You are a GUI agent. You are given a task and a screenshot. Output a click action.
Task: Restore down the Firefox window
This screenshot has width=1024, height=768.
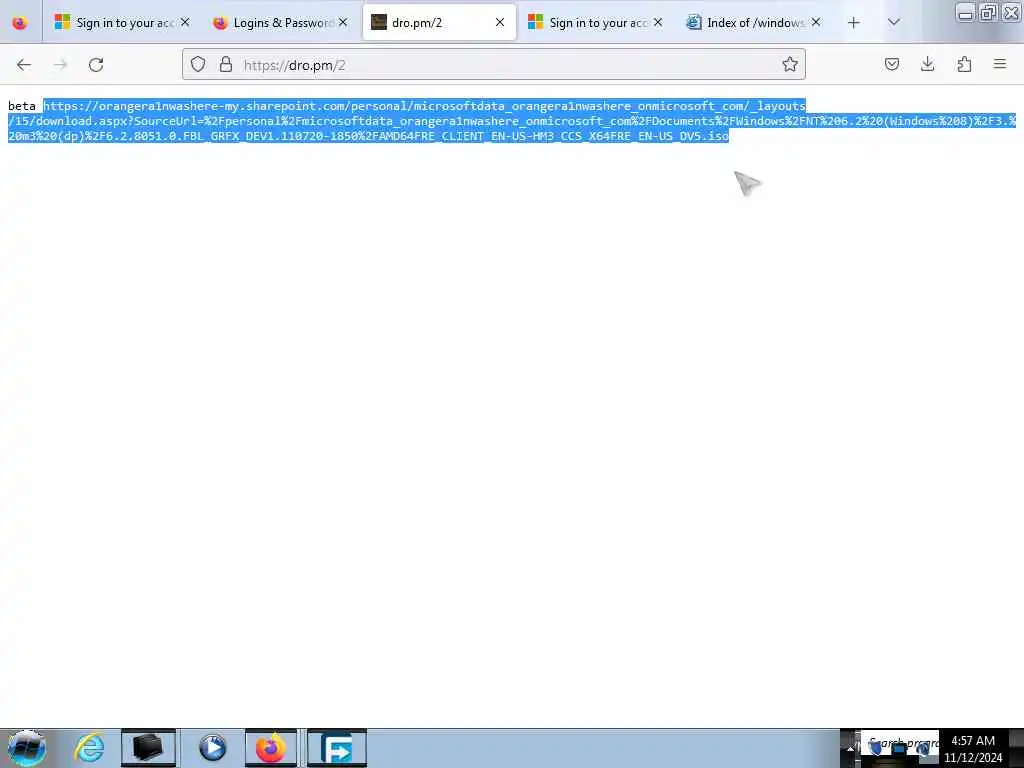coord(988,12)
